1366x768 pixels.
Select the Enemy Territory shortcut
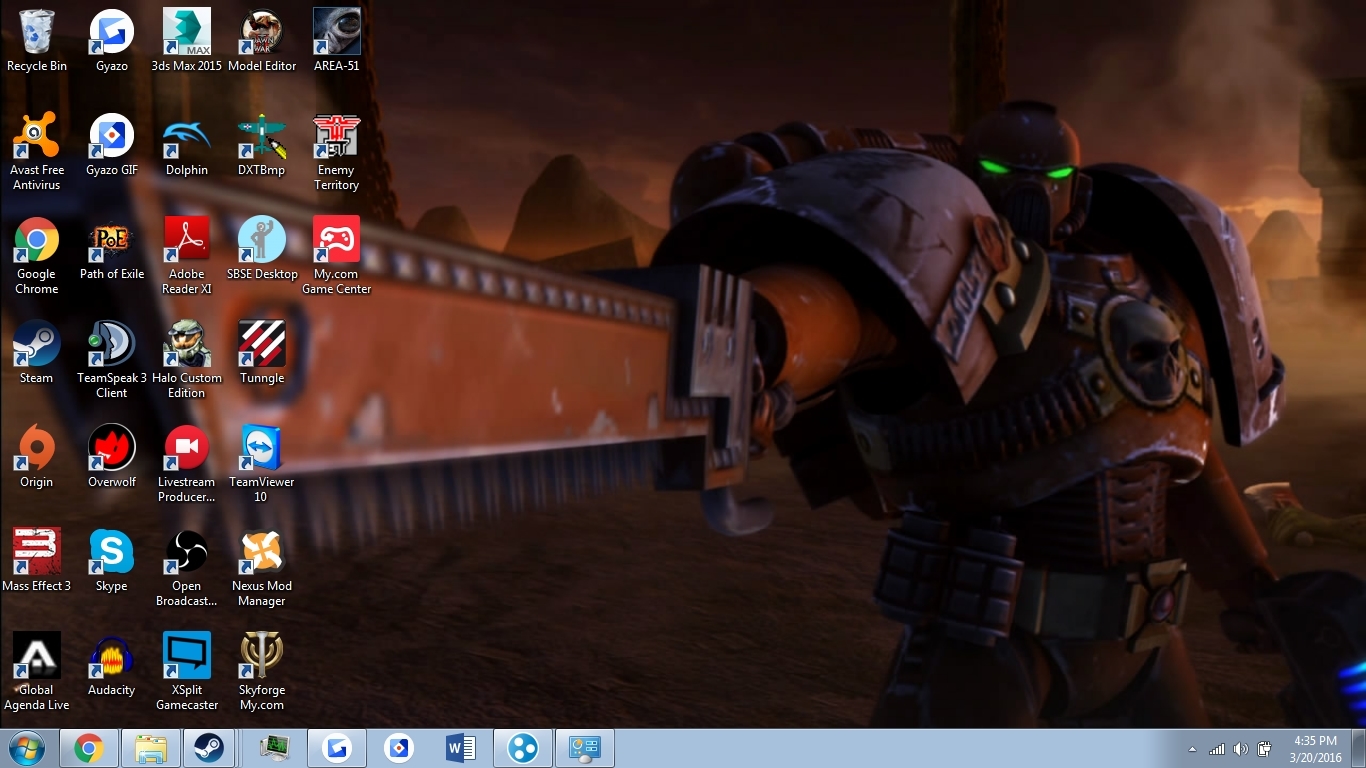click(x=337, y=152)
